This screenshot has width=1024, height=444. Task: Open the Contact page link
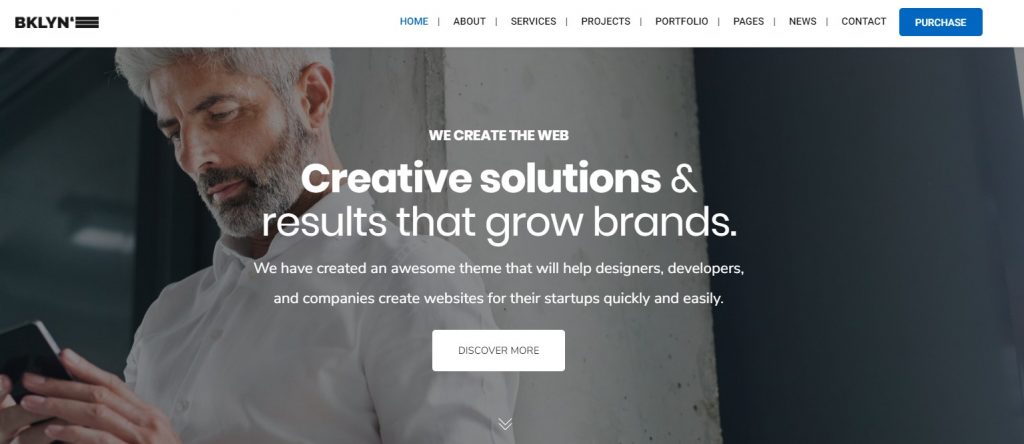tap(863, 22)
